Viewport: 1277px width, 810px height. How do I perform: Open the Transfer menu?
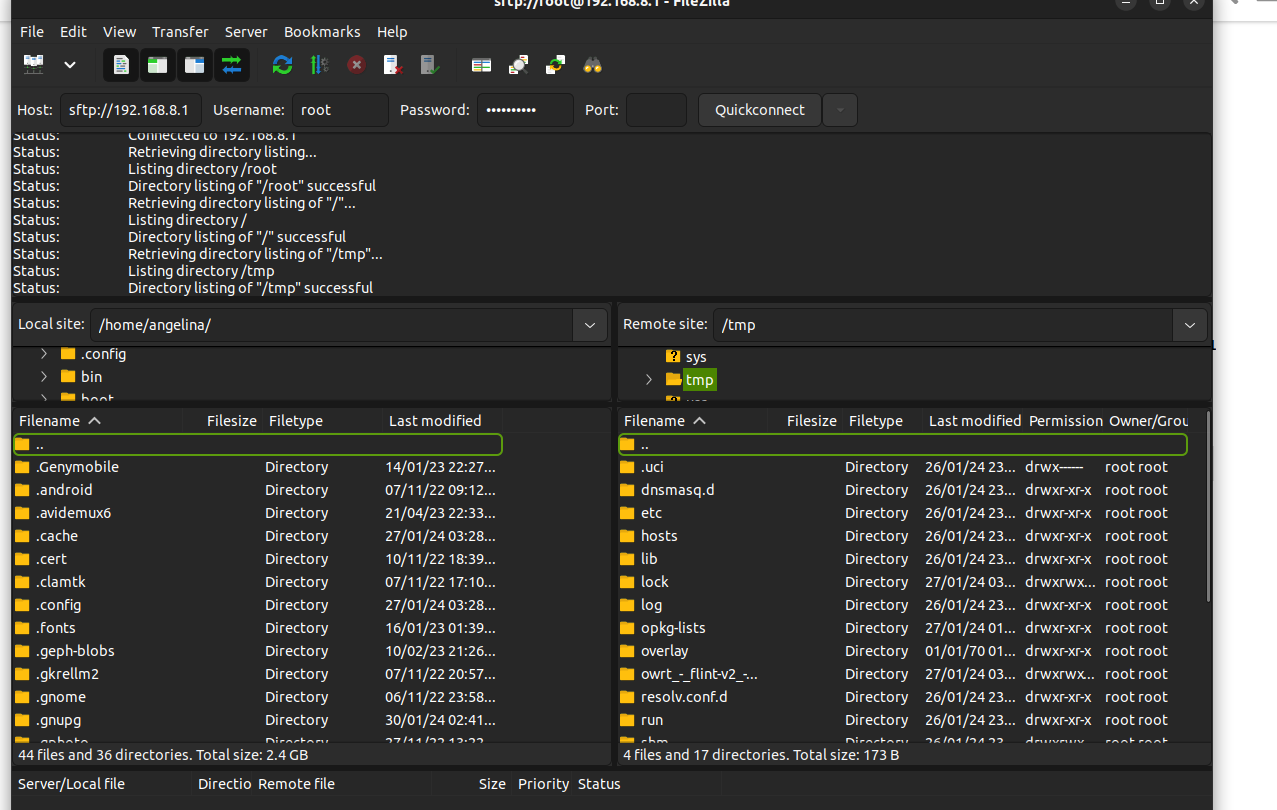[x=180, y=32]
